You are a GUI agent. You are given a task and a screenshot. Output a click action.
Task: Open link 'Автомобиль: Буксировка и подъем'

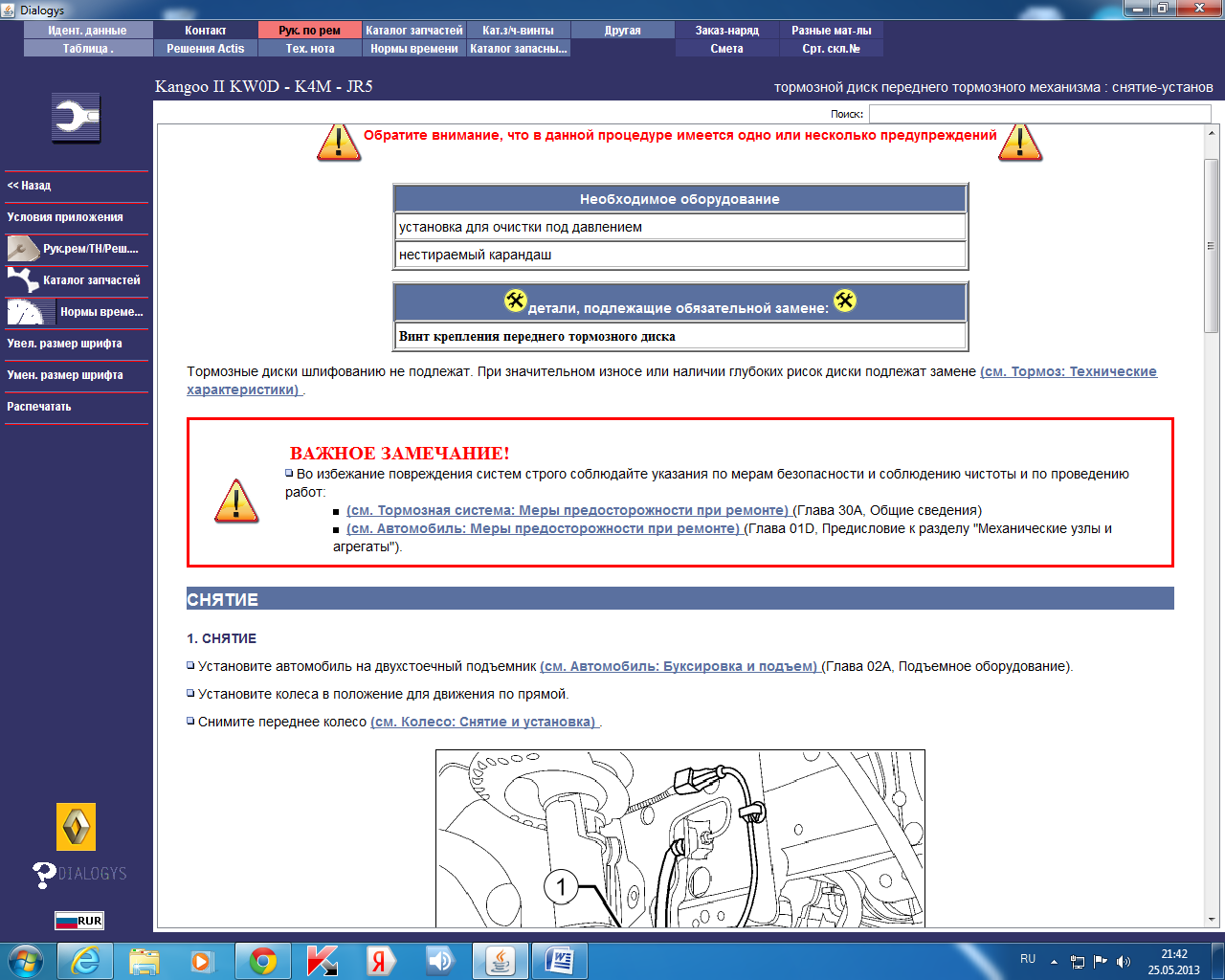pos(680,666)
